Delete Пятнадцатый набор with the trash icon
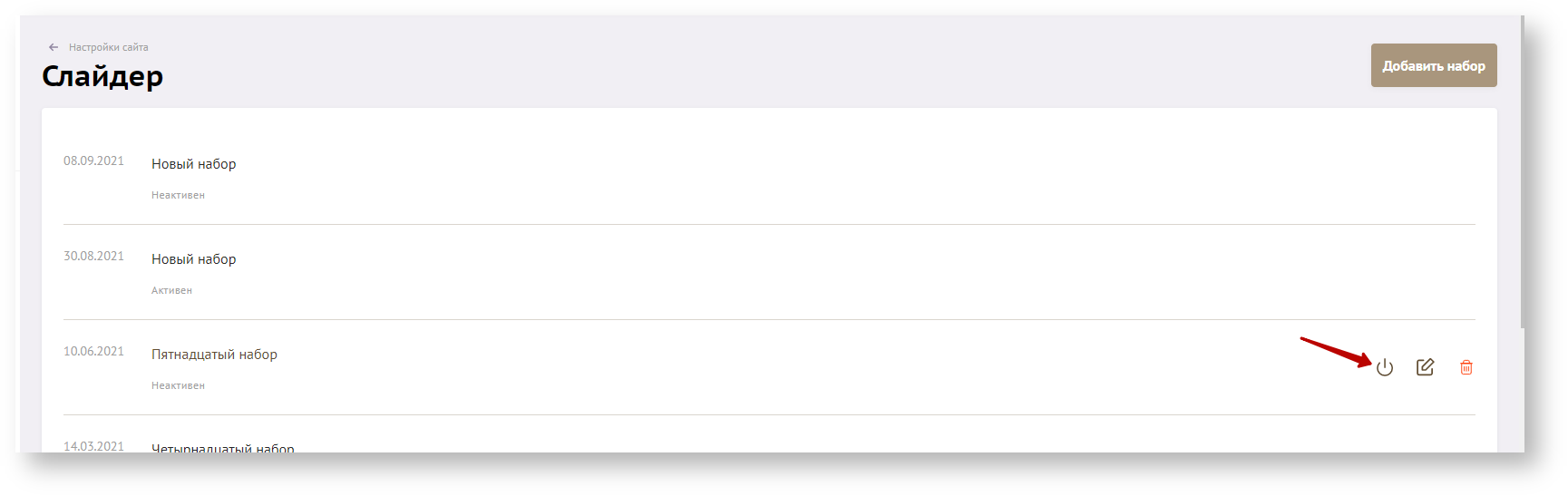 click(x=1466, y=367)
